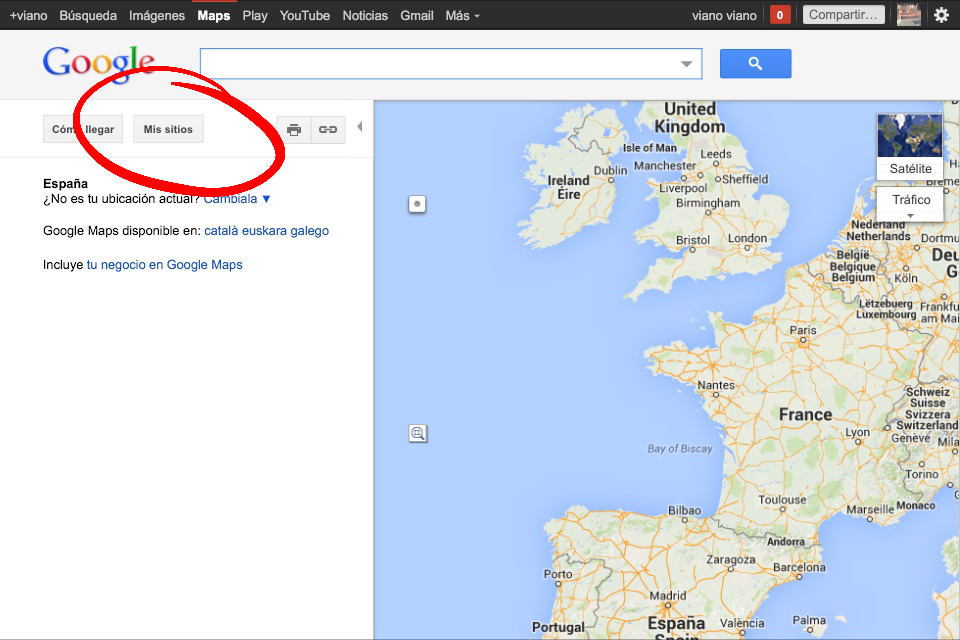Switch language to euskara

[x=264, y=231]
